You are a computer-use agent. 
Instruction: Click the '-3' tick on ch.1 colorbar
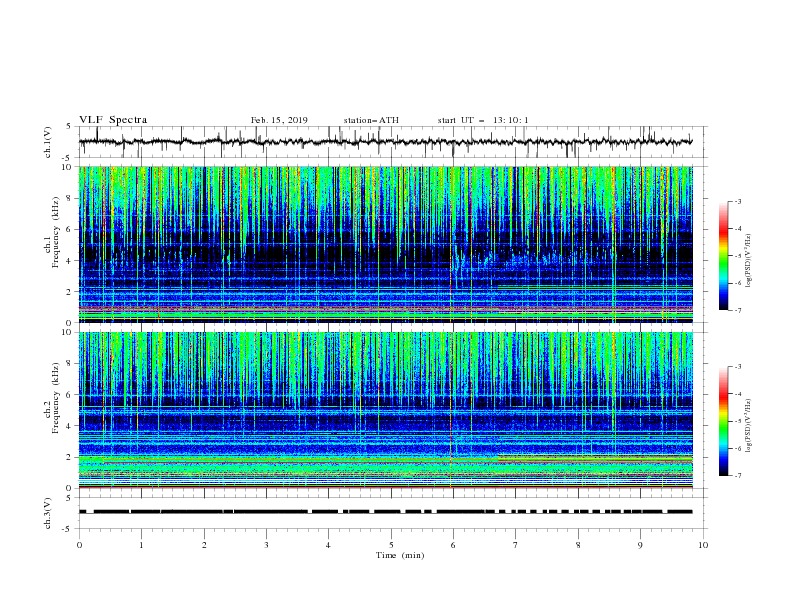pos(737,201)
